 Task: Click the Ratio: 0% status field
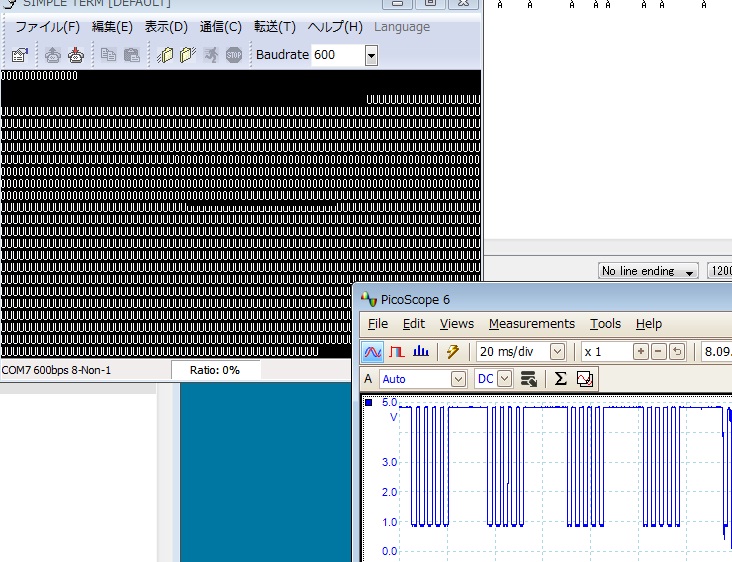215,370
